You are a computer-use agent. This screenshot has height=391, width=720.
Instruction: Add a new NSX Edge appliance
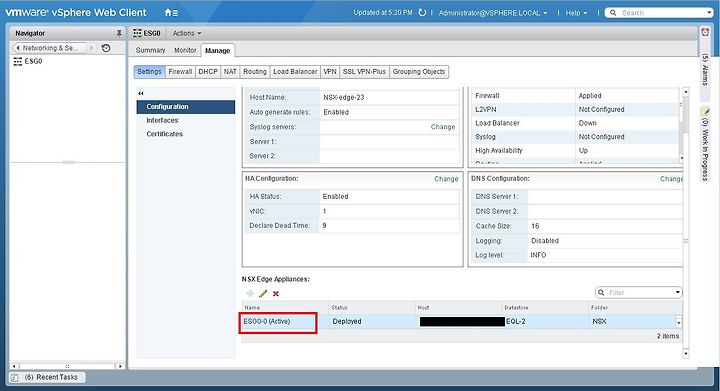point(250,293)
